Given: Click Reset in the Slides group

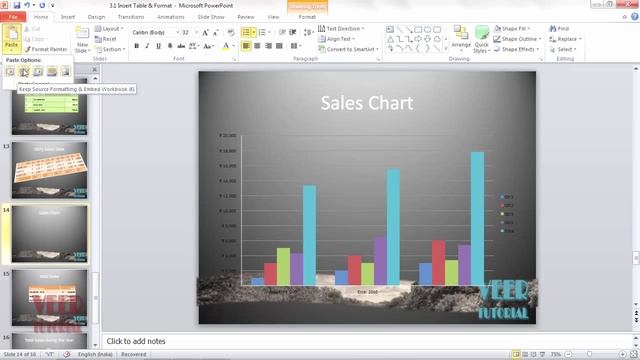Looking at the screenshot, I should pos(106,39).
